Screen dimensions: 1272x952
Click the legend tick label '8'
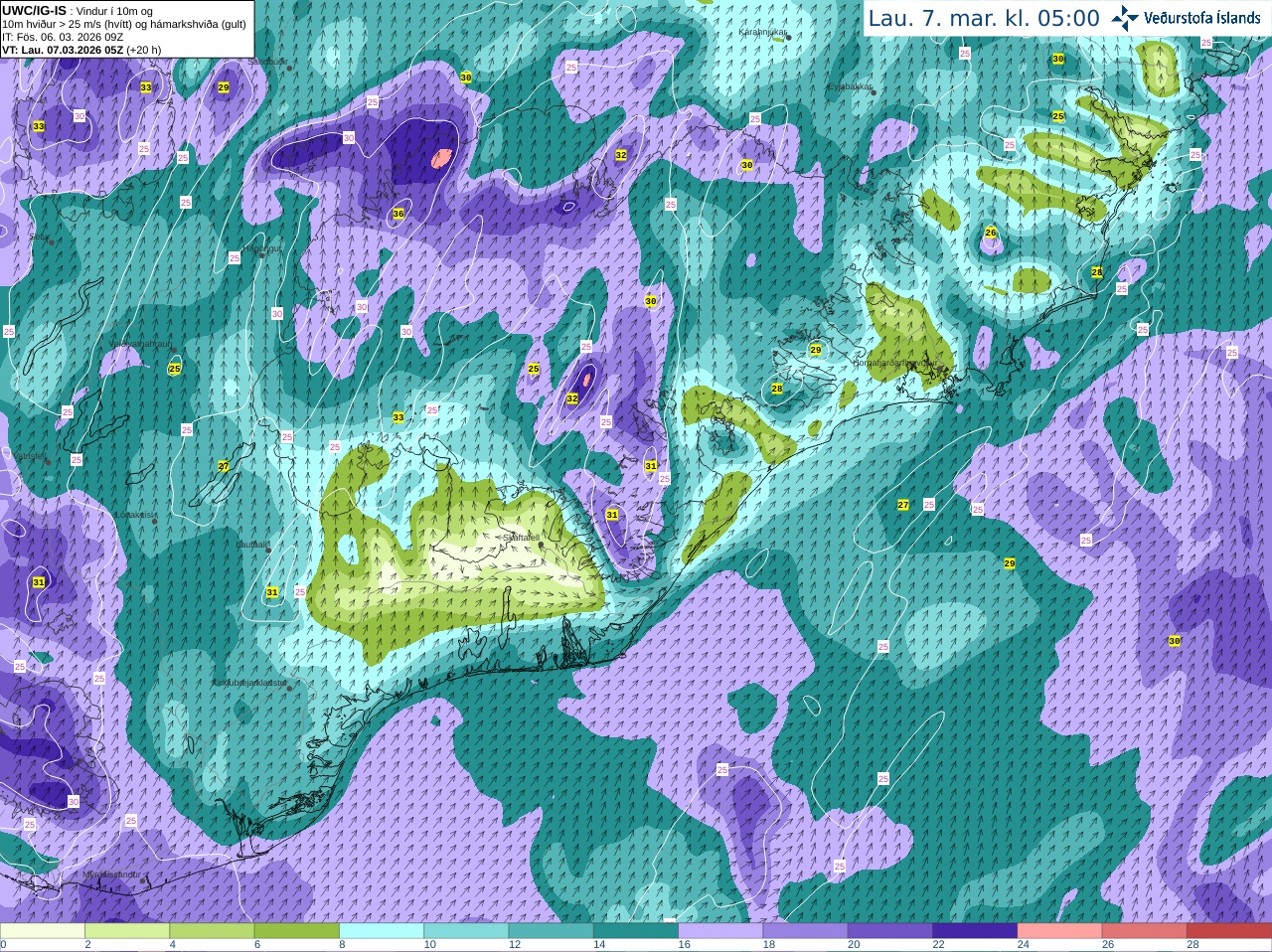pos(342,945)
